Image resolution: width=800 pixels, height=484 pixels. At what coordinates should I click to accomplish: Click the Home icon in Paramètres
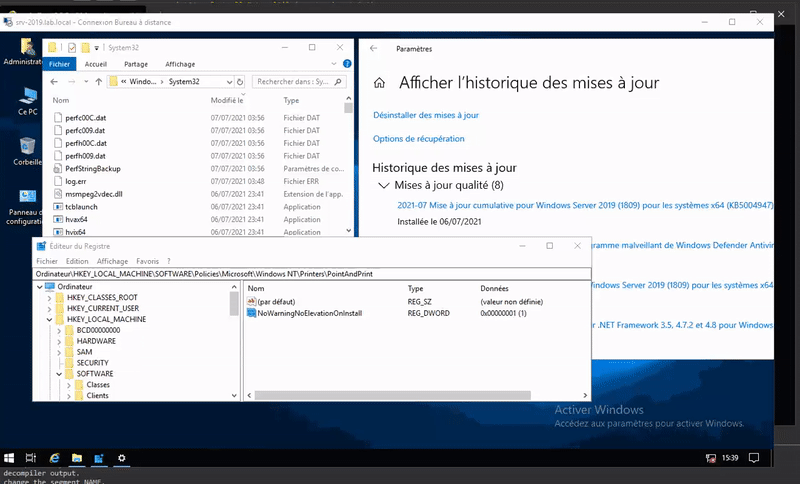[379, 83]
